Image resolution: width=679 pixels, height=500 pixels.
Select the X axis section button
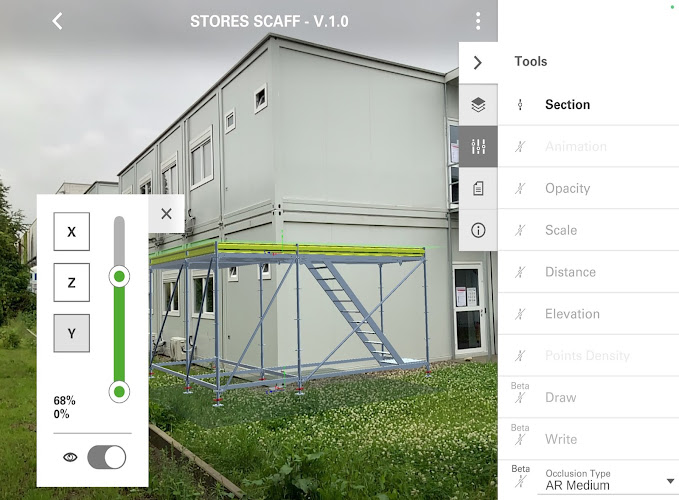[x=71, y=232]
